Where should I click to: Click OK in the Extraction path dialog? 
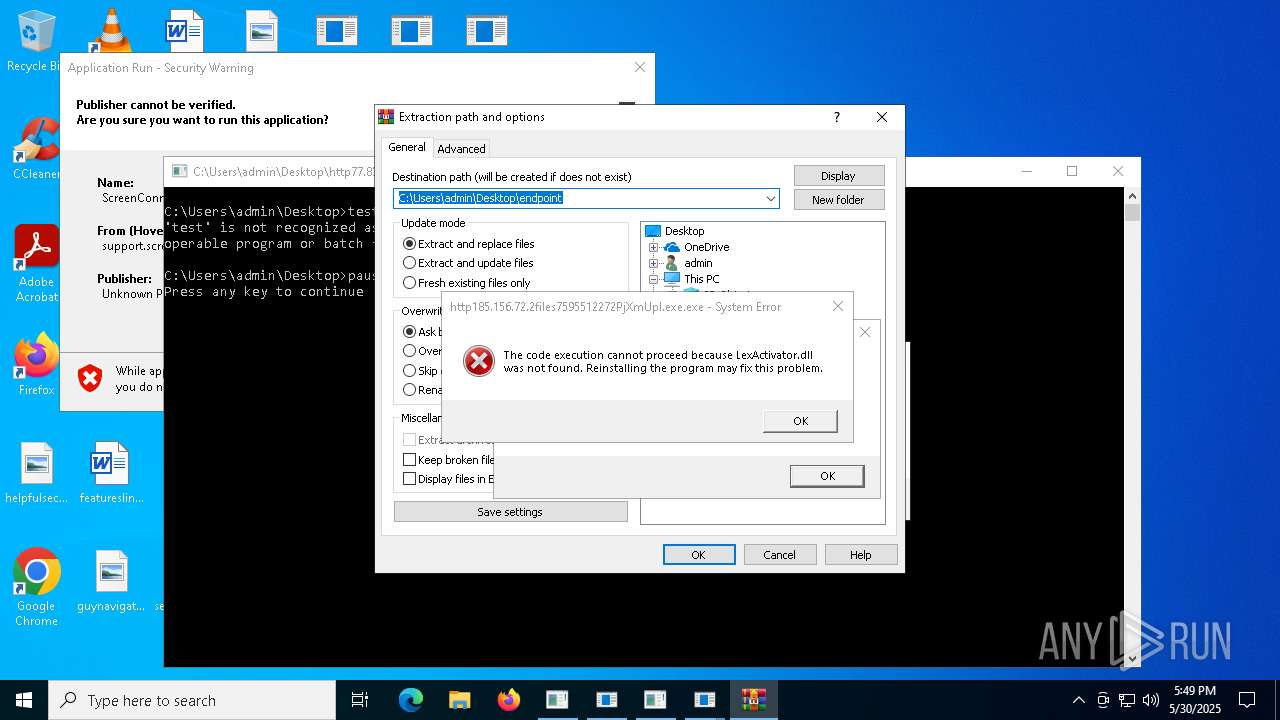(x=699, y=555)
